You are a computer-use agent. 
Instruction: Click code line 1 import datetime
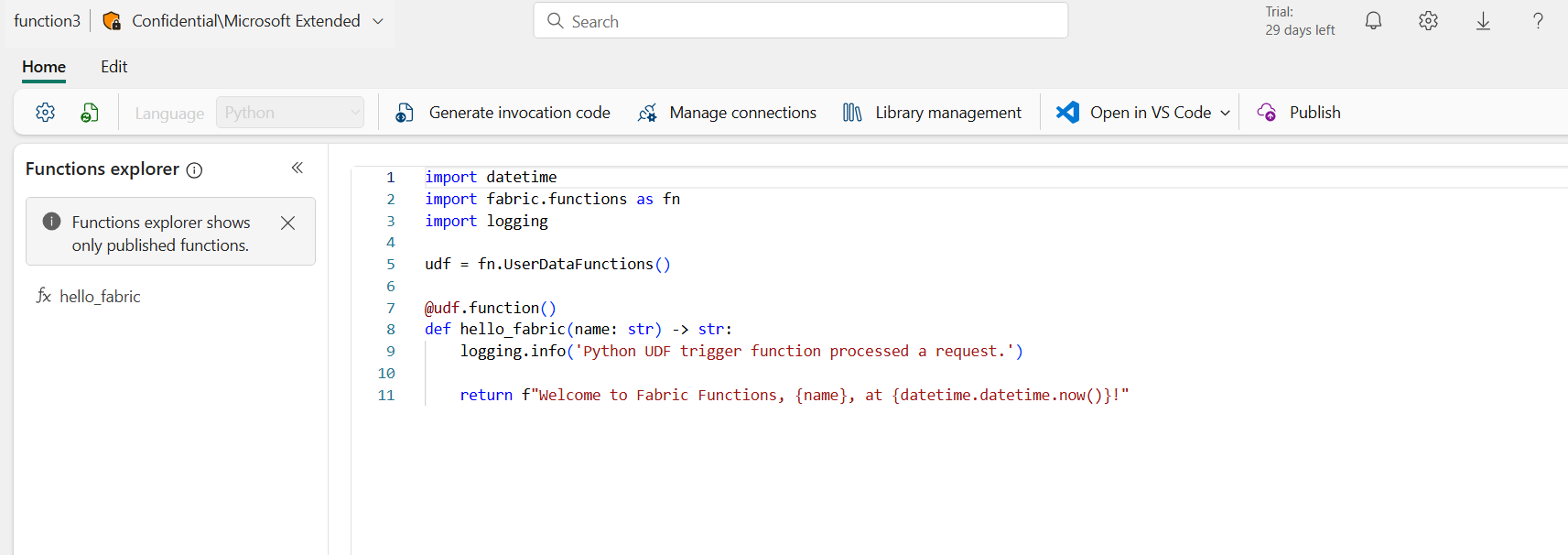click(491, 177)
